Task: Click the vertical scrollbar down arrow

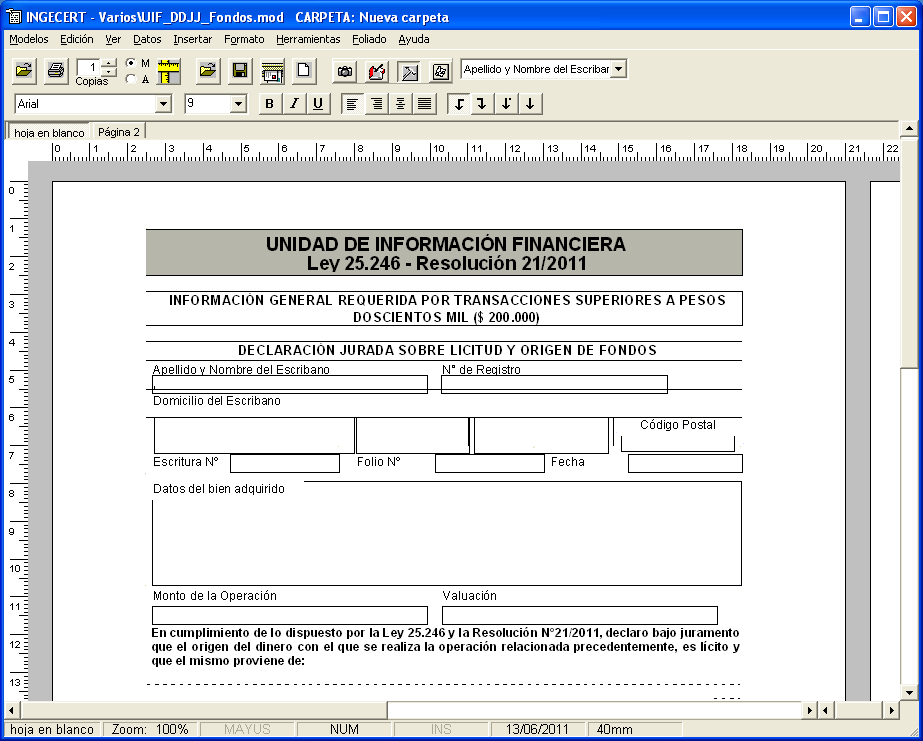Action: point(909,692)
